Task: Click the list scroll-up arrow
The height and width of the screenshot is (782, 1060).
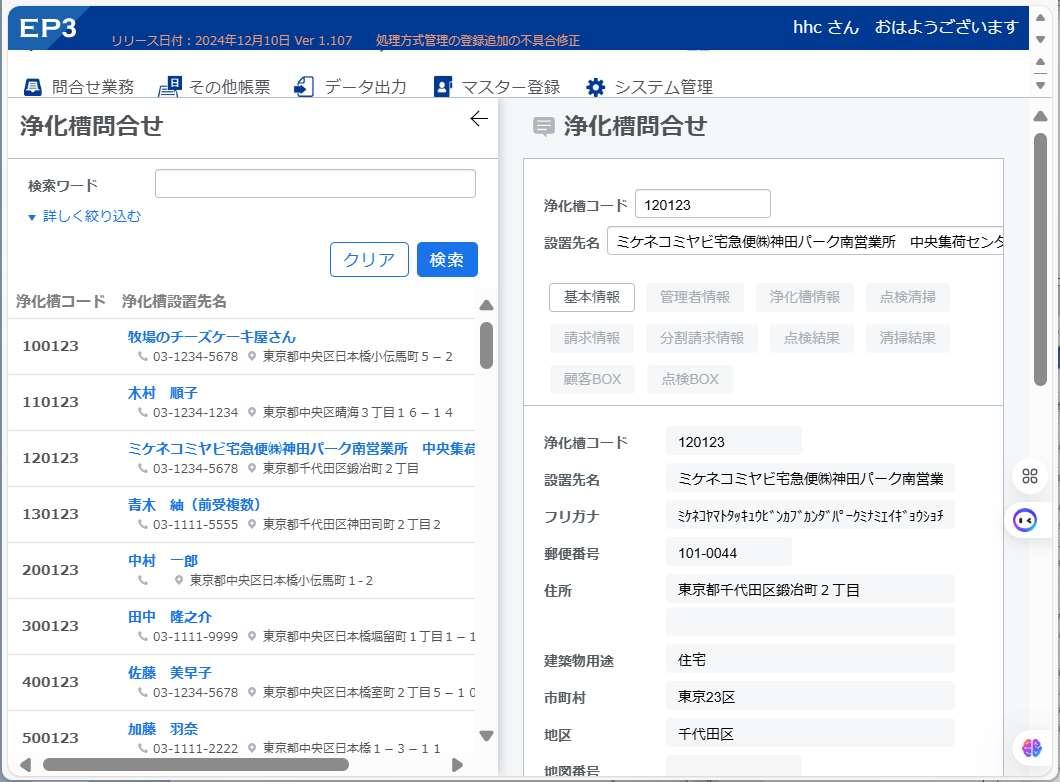Action: click(486, 306)
